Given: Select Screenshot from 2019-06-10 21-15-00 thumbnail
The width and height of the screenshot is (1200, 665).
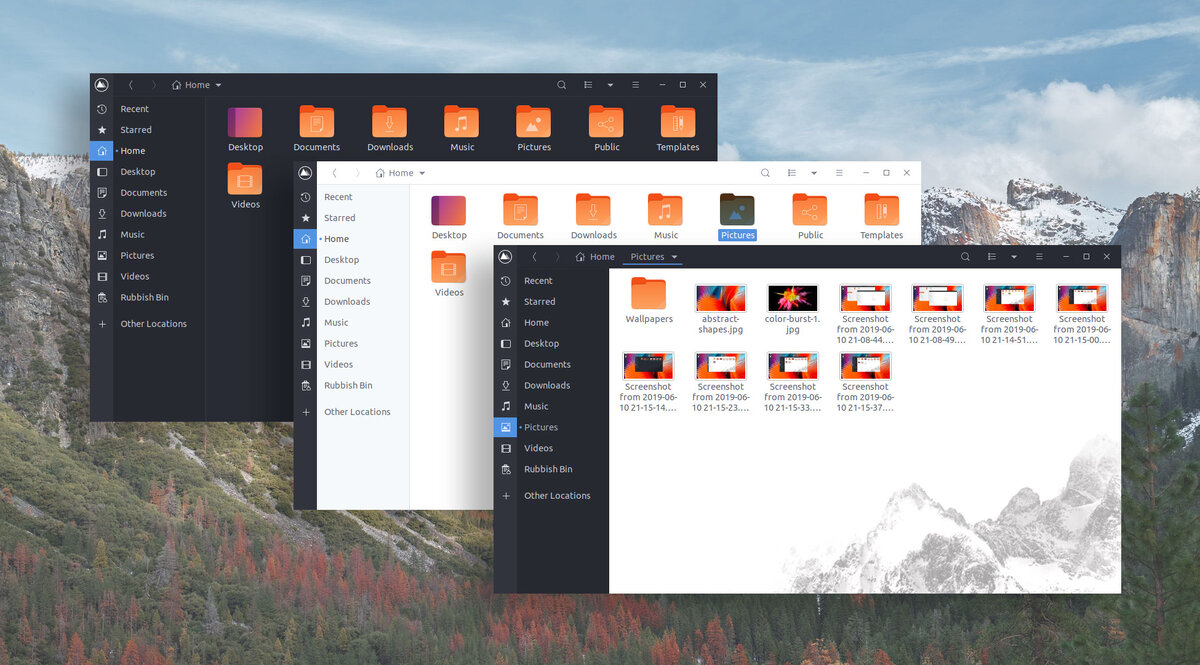Looking at the screenshot, I should coord(1082,298).
